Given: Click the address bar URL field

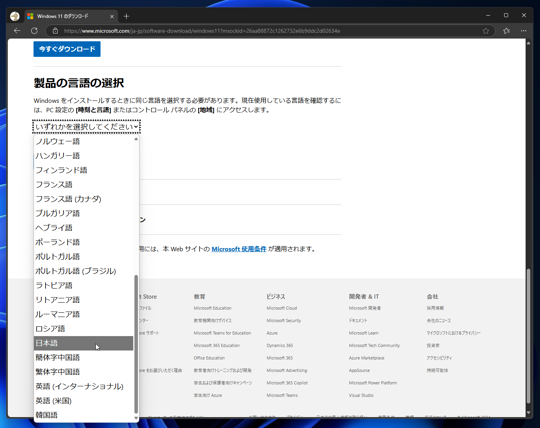Looking at the screenshot, I should point(269,31).
